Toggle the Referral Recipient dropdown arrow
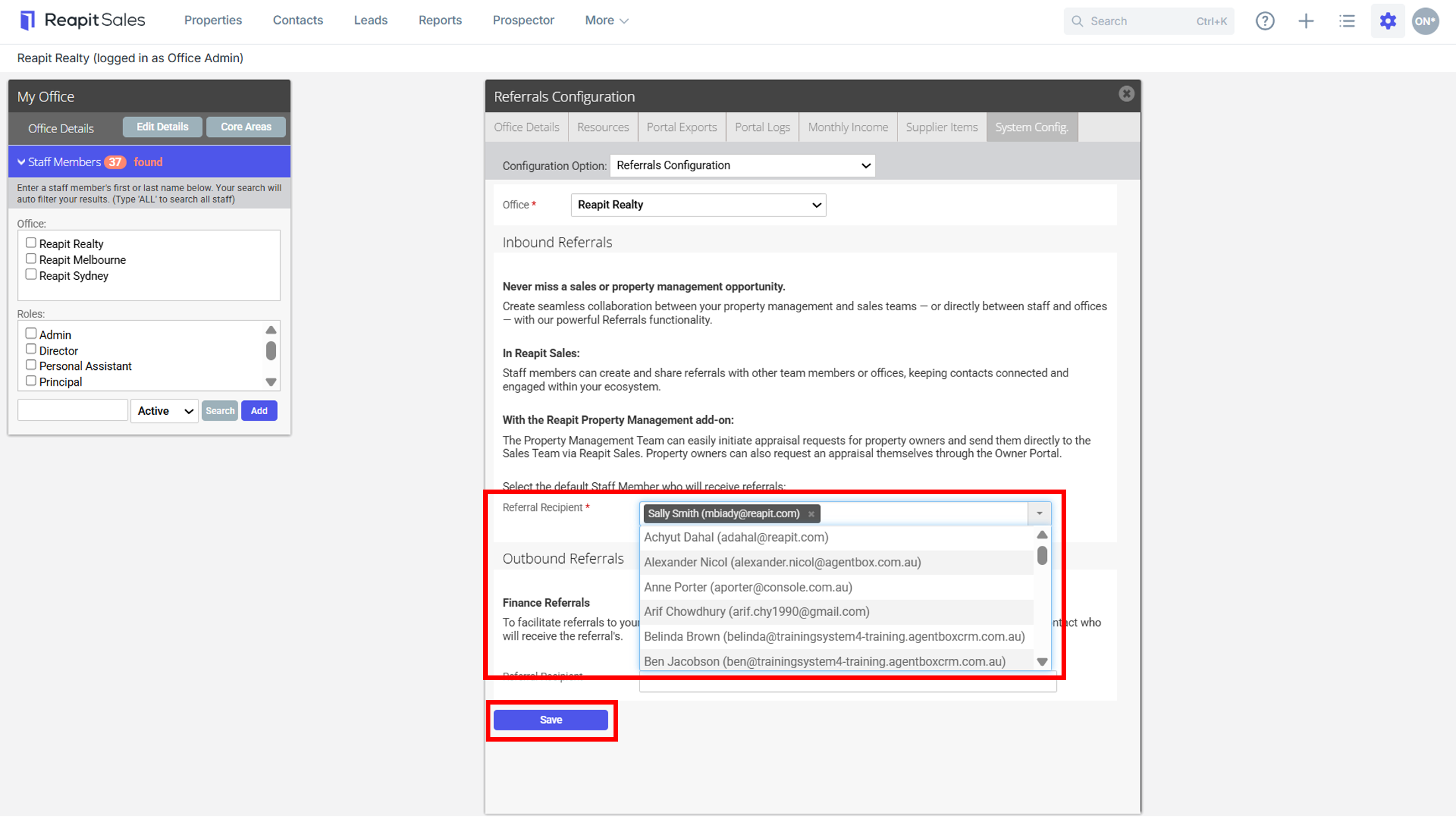1456x819 pixels. tap(1039, 513)
